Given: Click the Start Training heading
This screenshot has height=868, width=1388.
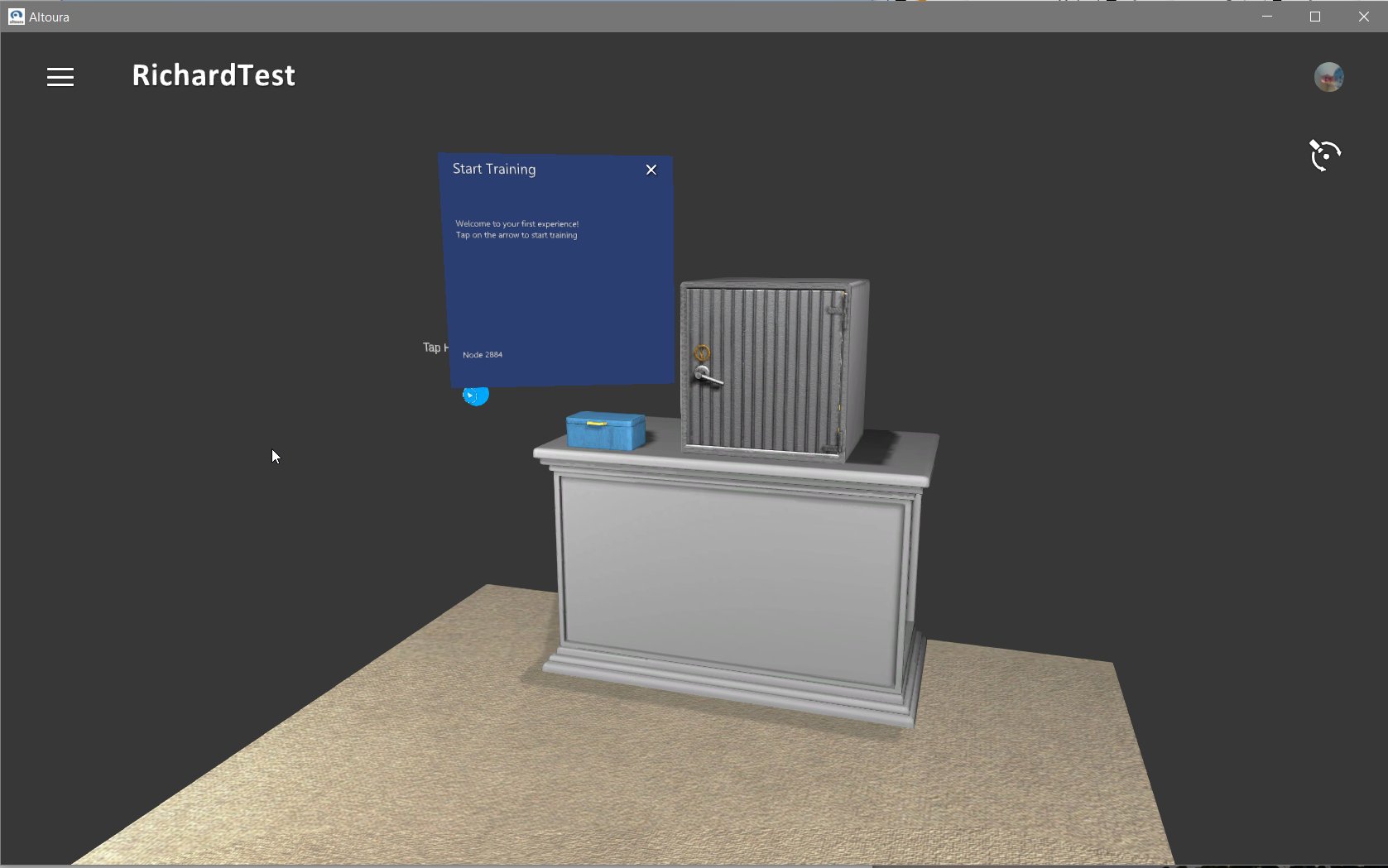Looking at the screenshot, I should (x=494, y=169).
